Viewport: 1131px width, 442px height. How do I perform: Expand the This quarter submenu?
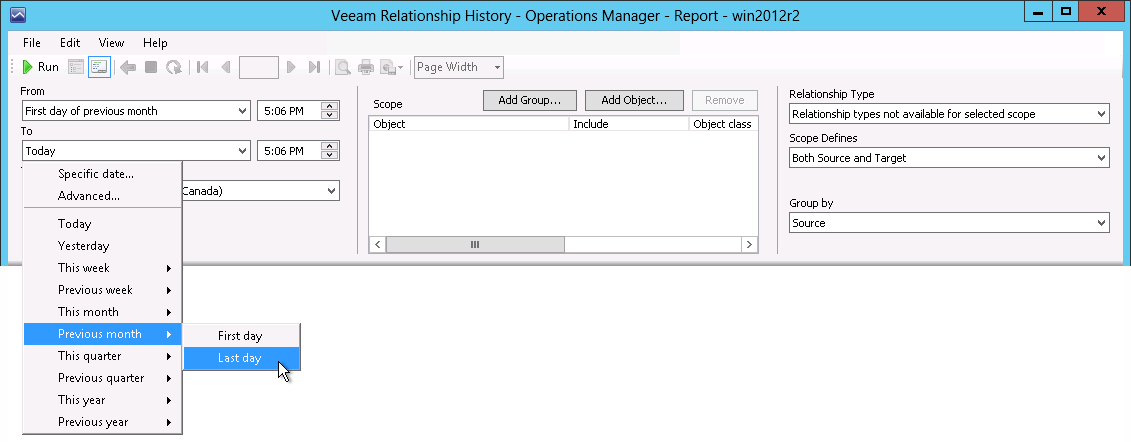click(102, 355)
